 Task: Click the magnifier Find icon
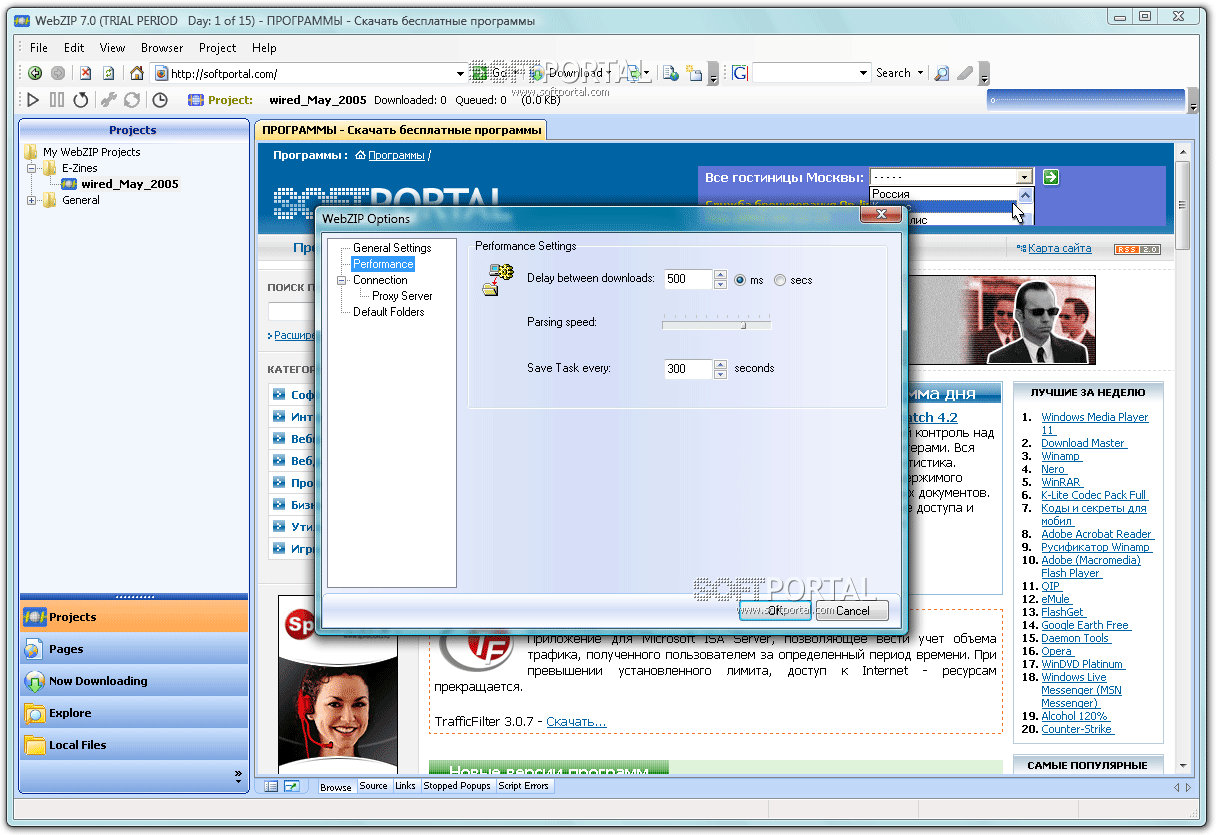(x=941, y=73)
